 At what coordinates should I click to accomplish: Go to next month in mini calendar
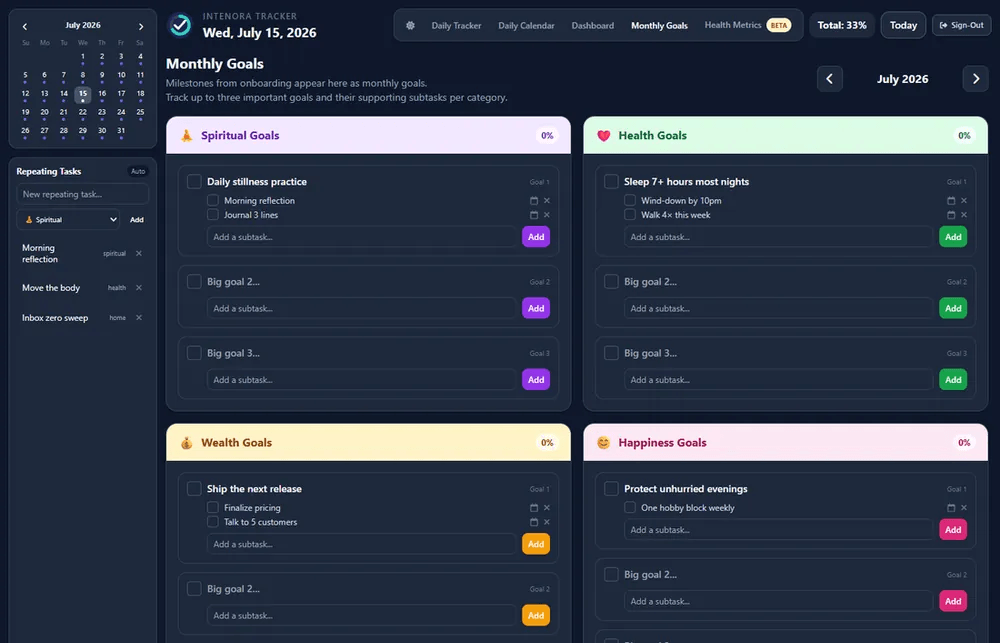(x=141, y=26)
